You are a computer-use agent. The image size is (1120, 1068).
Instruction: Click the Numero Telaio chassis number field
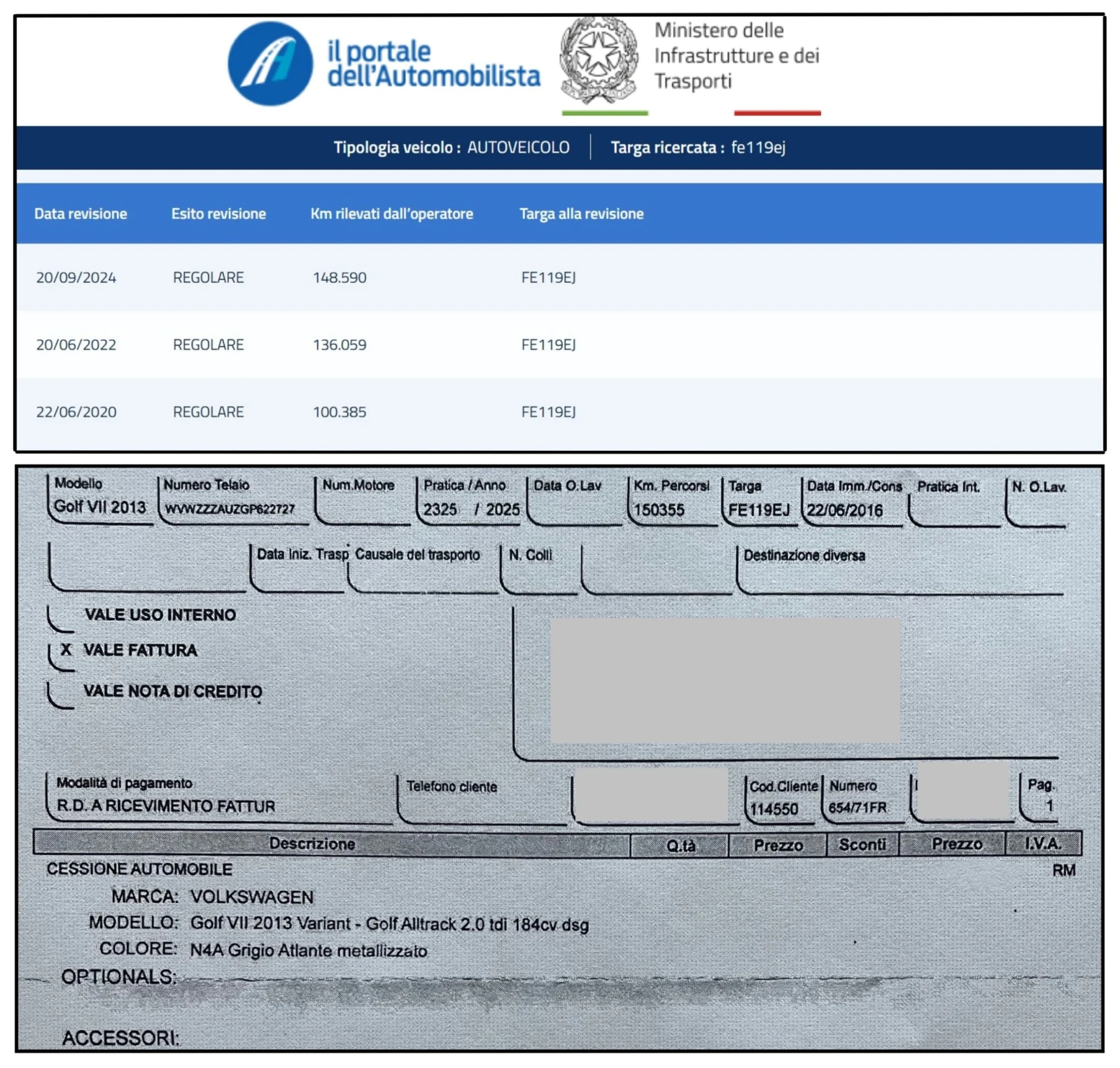point(230,509)
